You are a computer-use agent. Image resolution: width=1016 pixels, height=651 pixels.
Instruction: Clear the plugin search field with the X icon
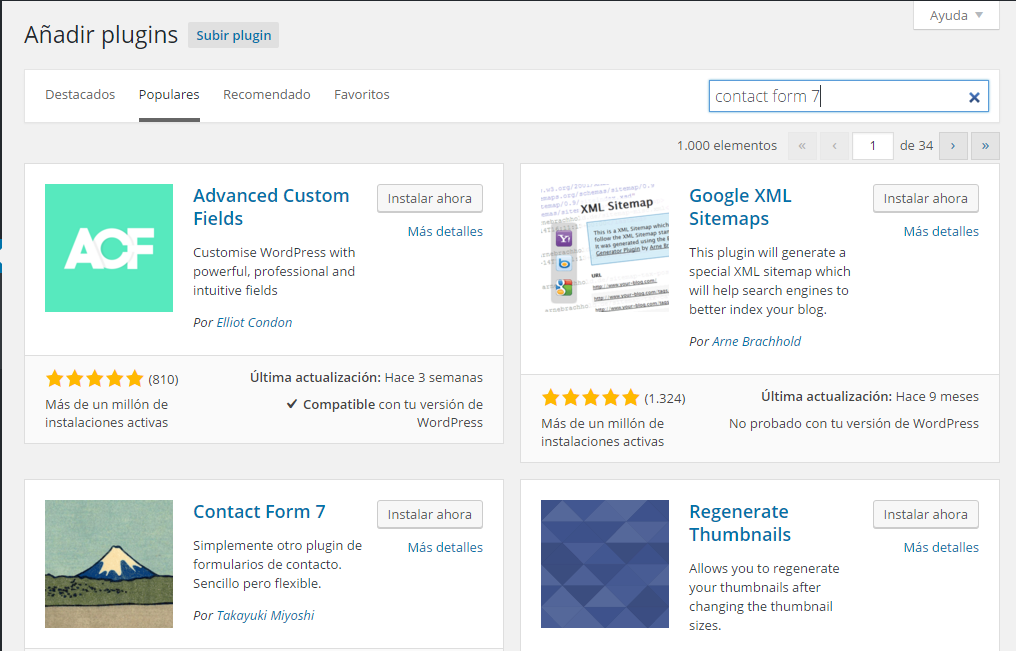974,97
